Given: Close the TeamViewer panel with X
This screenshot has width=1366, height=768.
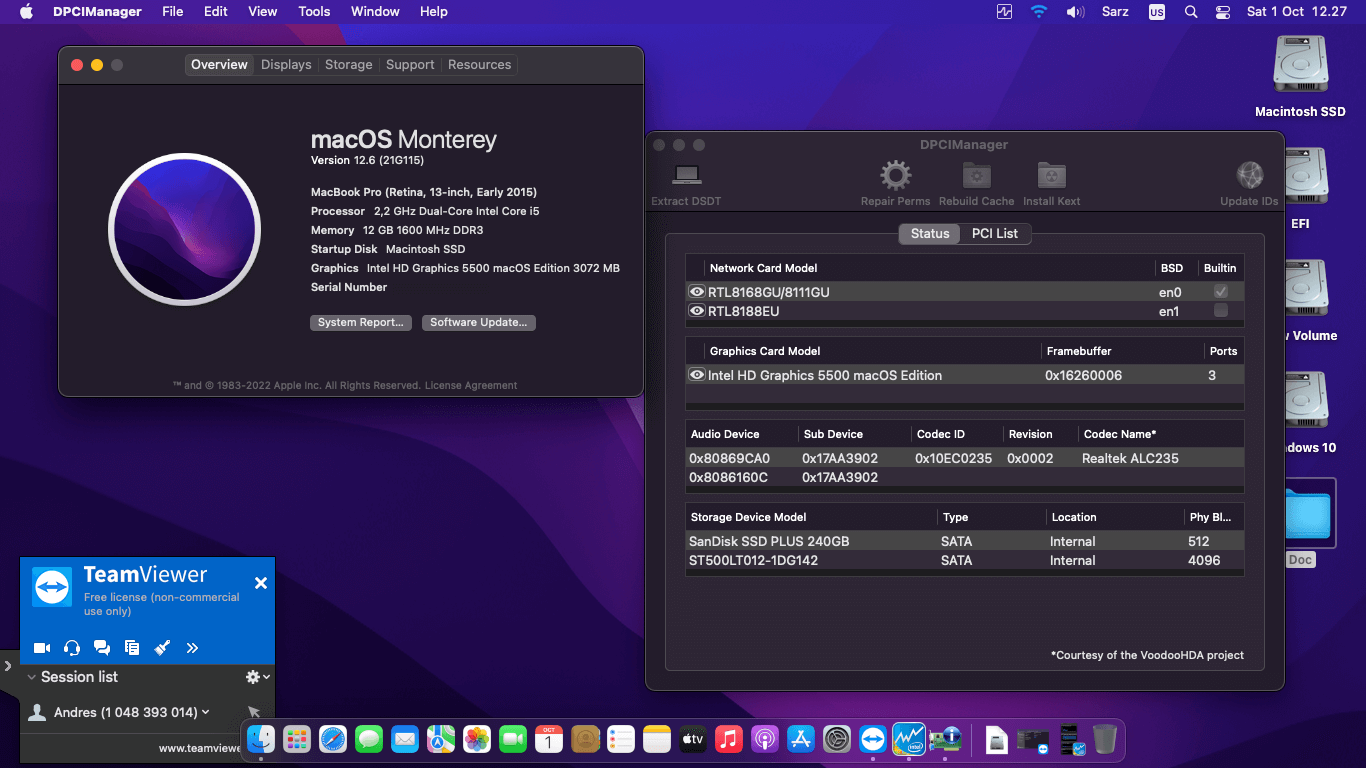Looking at the screenshot, I should (x=261, y=583).
